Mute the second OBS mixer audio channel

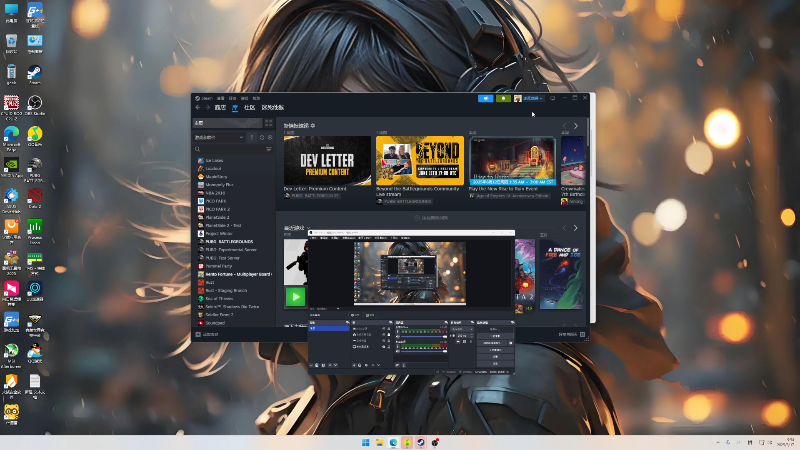398,351
